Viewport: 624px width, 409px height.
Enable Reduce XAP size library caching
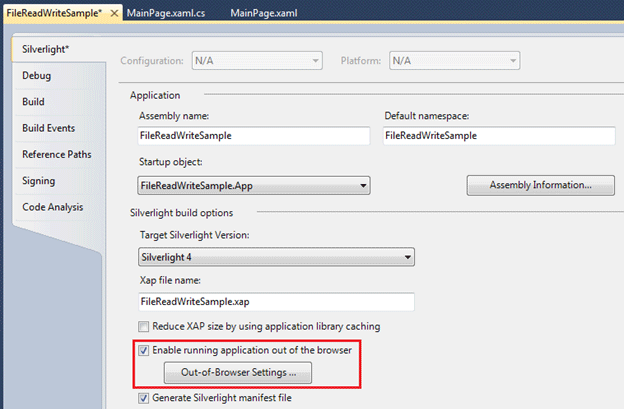[145, 327]
